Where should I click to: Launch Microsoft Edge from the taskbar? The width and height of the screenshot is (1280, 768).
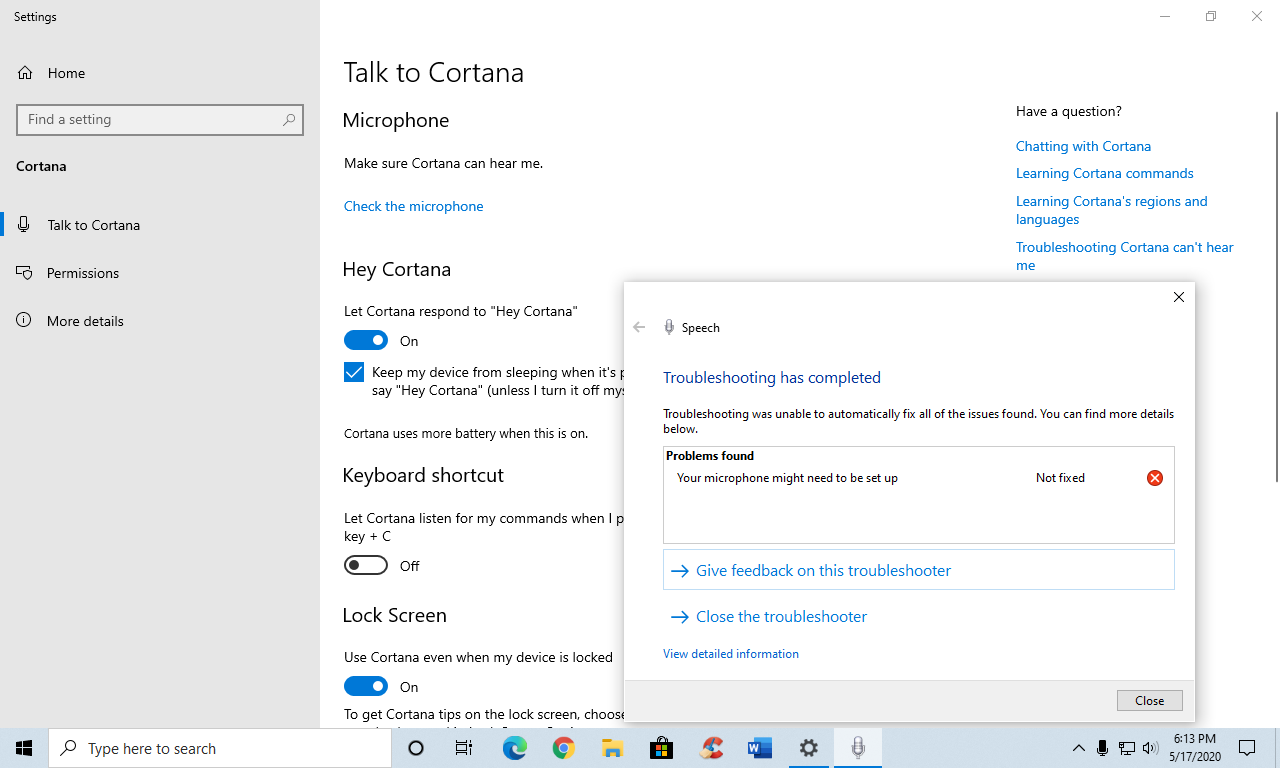(515, 748)
